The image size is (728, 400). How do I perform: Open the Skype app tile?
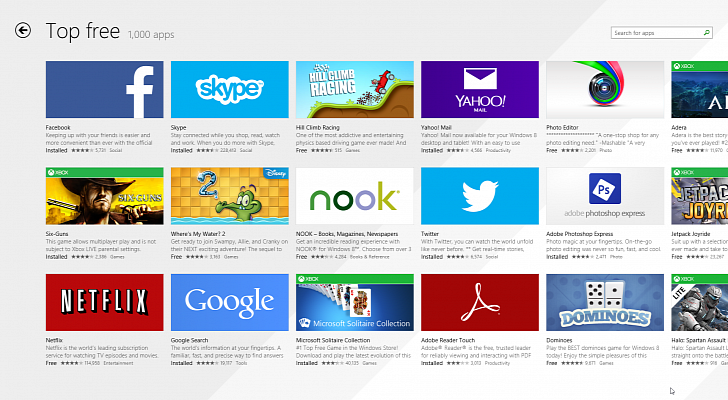point(229,89)
